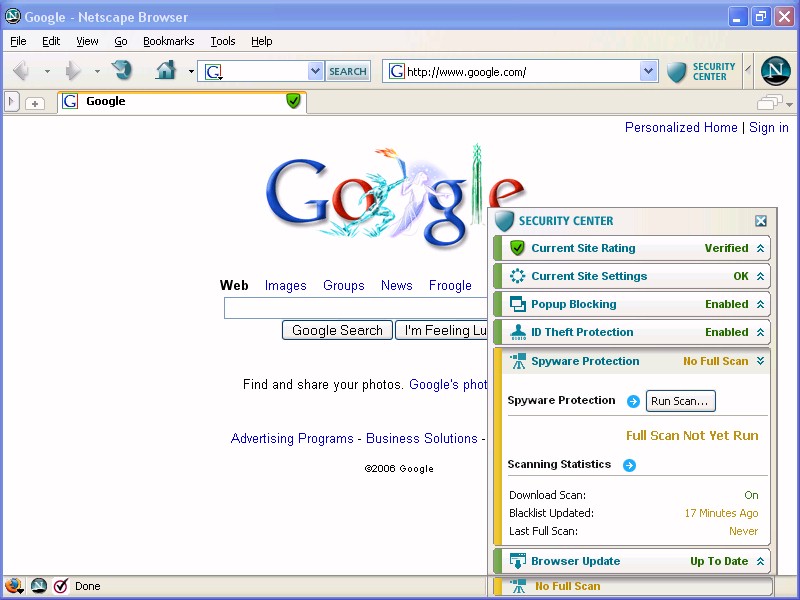Screen dimensions: 800x600
Task: Click the I'm Feeling Lucky button
Action: pos(442,330)
